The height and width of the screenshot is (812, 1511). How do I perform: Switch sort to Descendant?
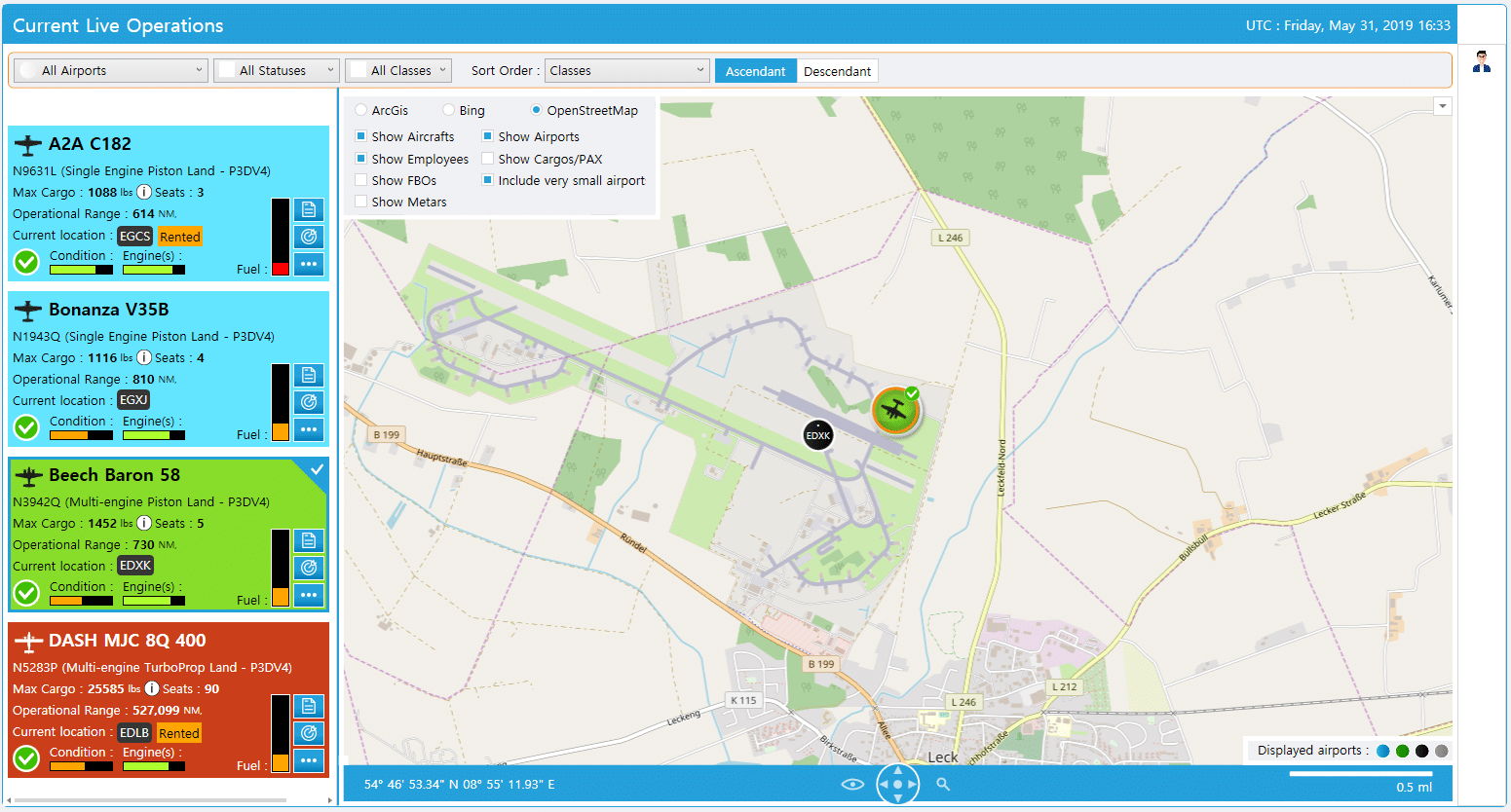tap(837, 71)
